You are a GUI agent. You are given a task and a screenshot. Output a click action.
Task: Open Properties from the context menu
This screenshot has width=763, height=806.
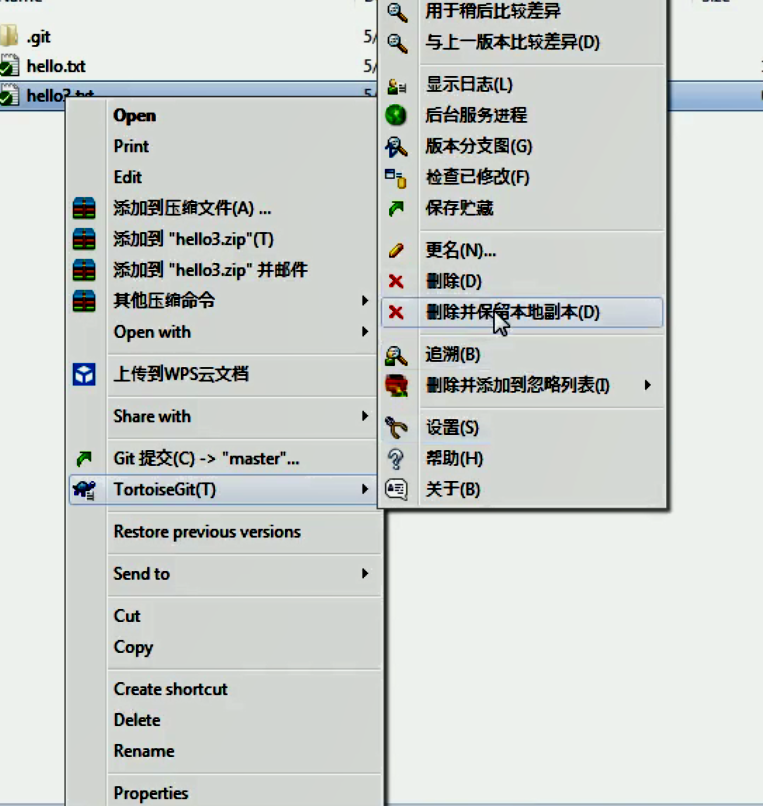tap(151, 793)
